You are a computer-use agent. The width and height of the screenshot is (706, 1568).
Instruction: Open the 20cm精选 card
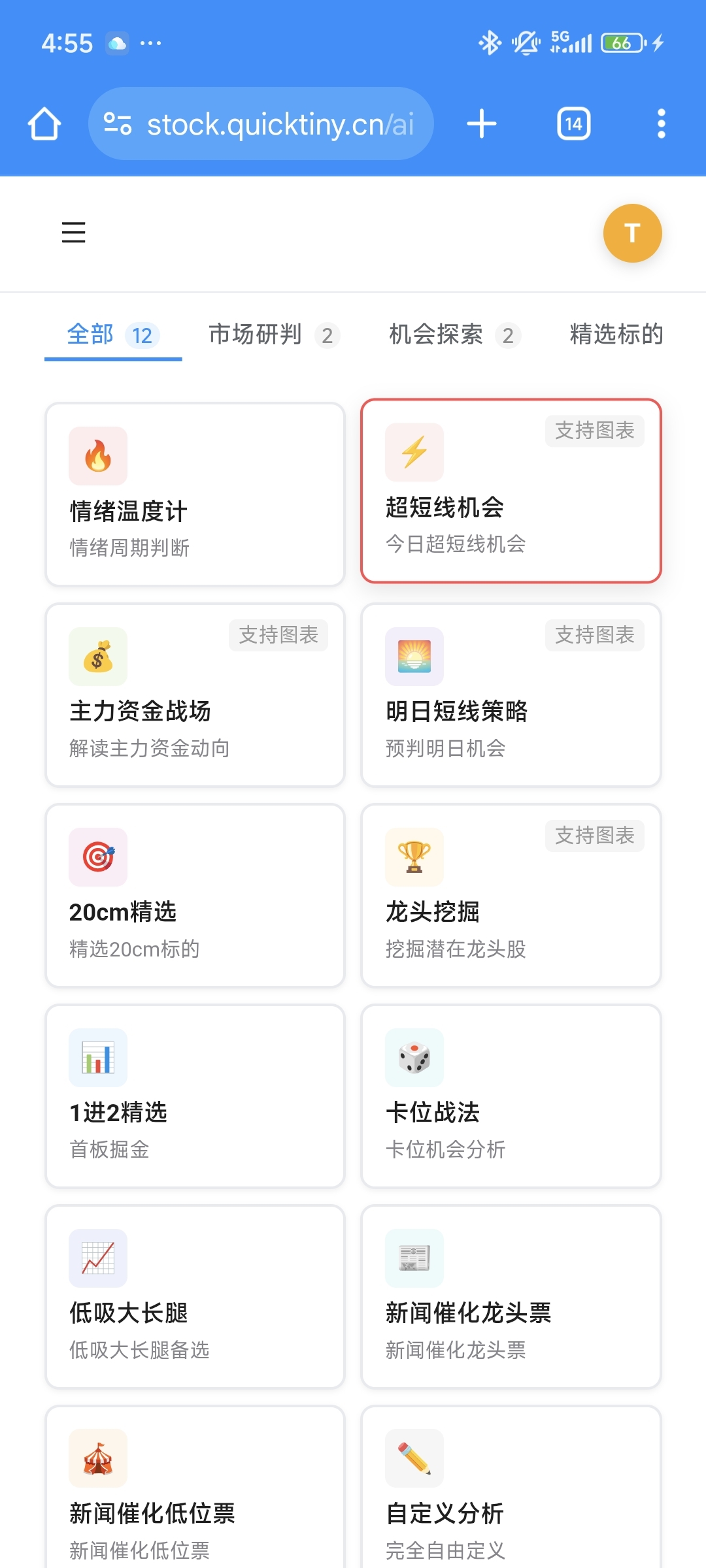pyautogui.click(x=195, y=896)
